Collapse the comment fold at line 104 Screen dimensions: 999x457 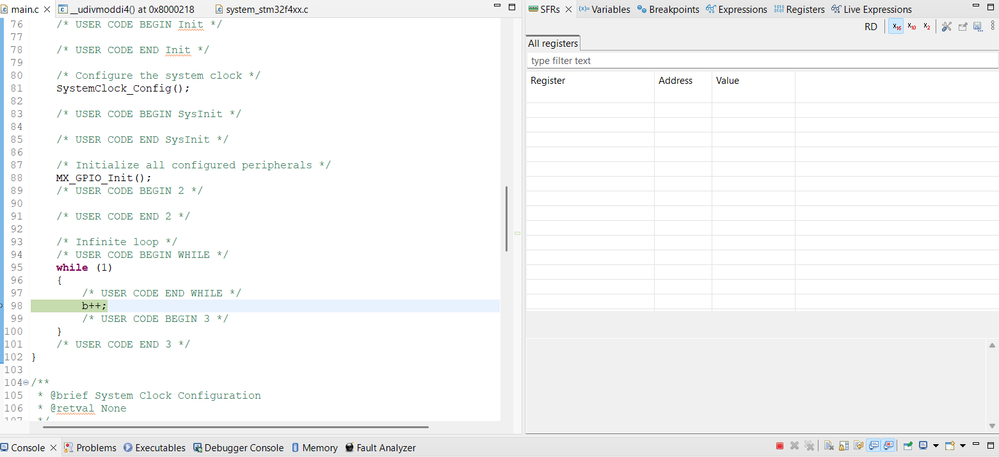coord(25,382)
